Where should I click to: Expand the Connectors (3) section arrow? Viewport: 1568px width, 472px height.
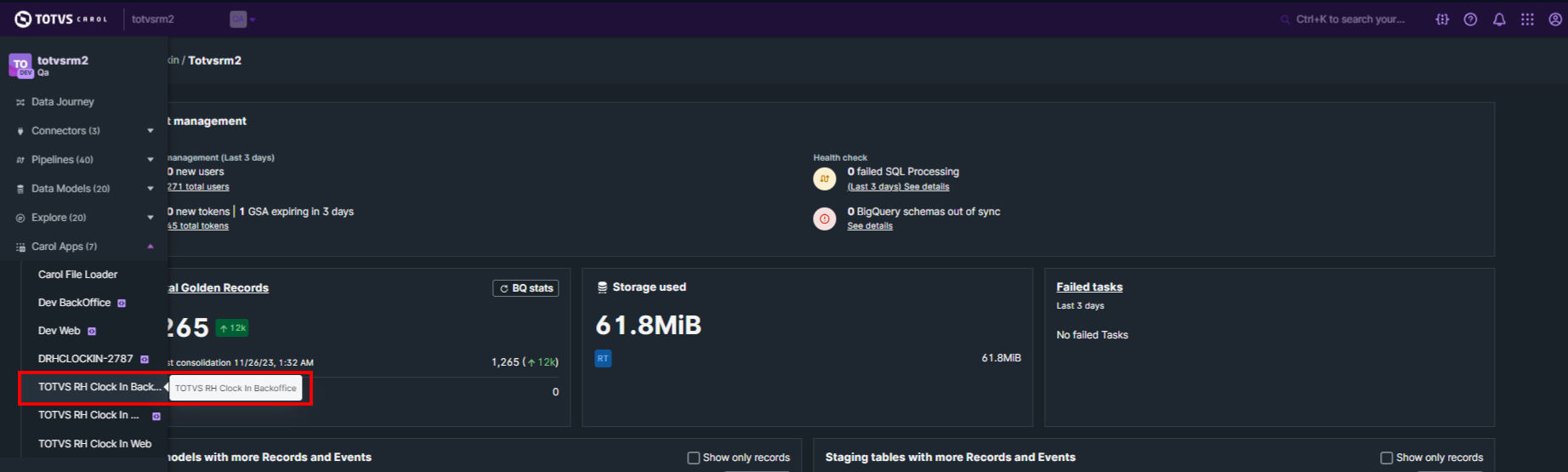point(151,131)
